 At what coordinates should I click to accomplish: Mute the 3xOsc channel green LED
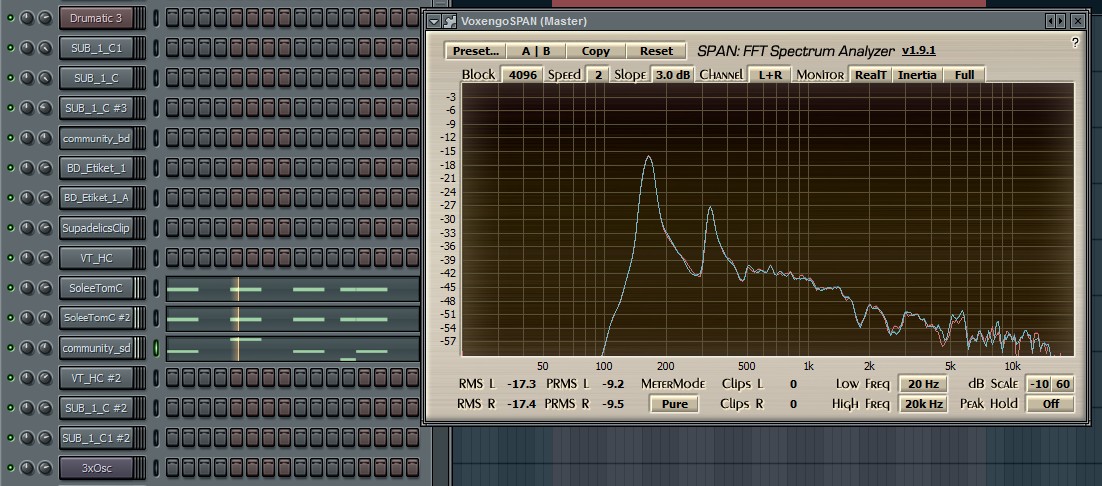(10, 467)
